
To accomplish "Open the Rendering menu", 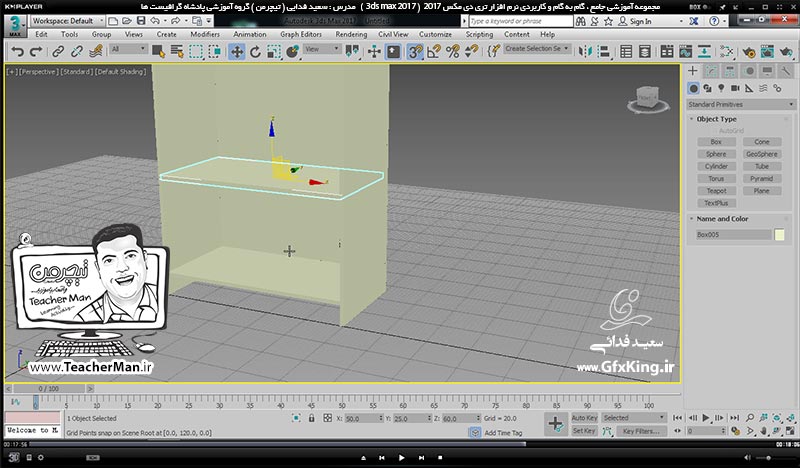I will click(351, 34).
